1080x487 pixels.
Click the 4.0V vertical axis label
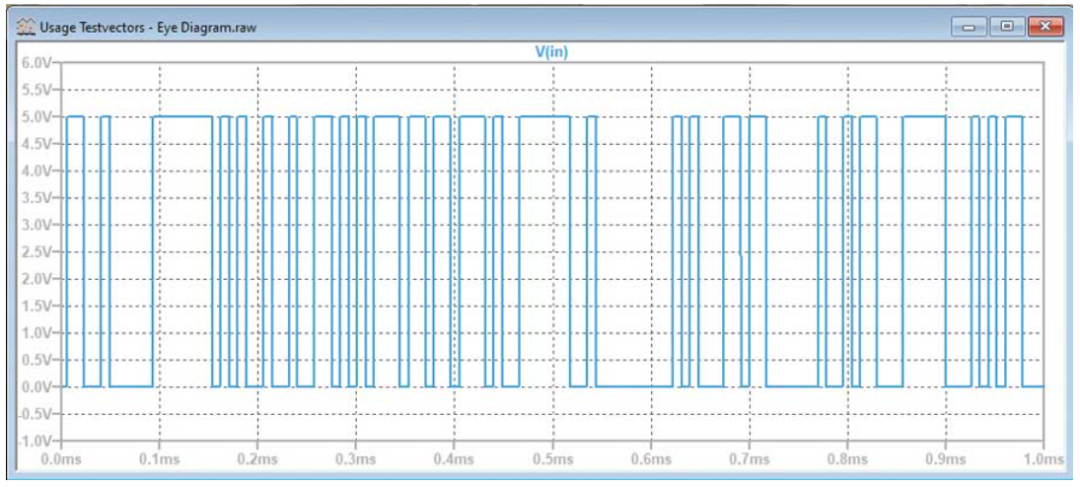[39, 171]
